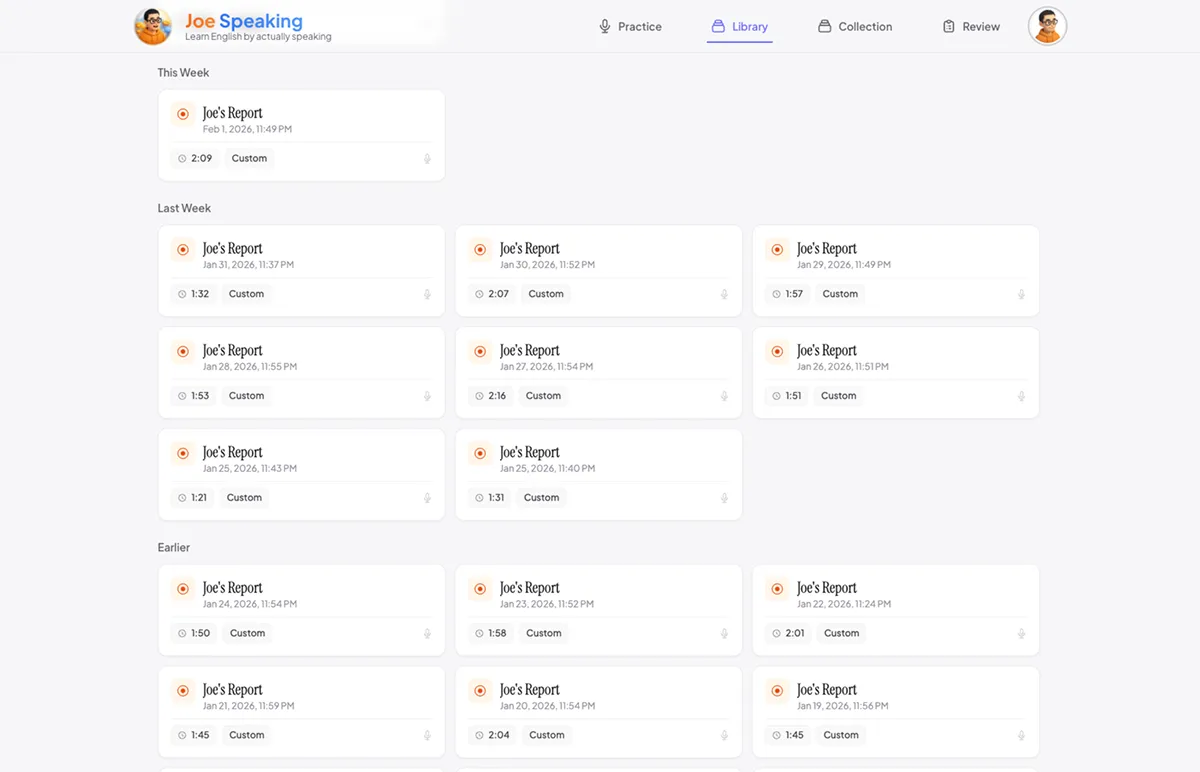Click microphone icon on Jan 30 report
Image resolution: width=1200 pixels, height=772 pixels.
(x=724, y=295)
